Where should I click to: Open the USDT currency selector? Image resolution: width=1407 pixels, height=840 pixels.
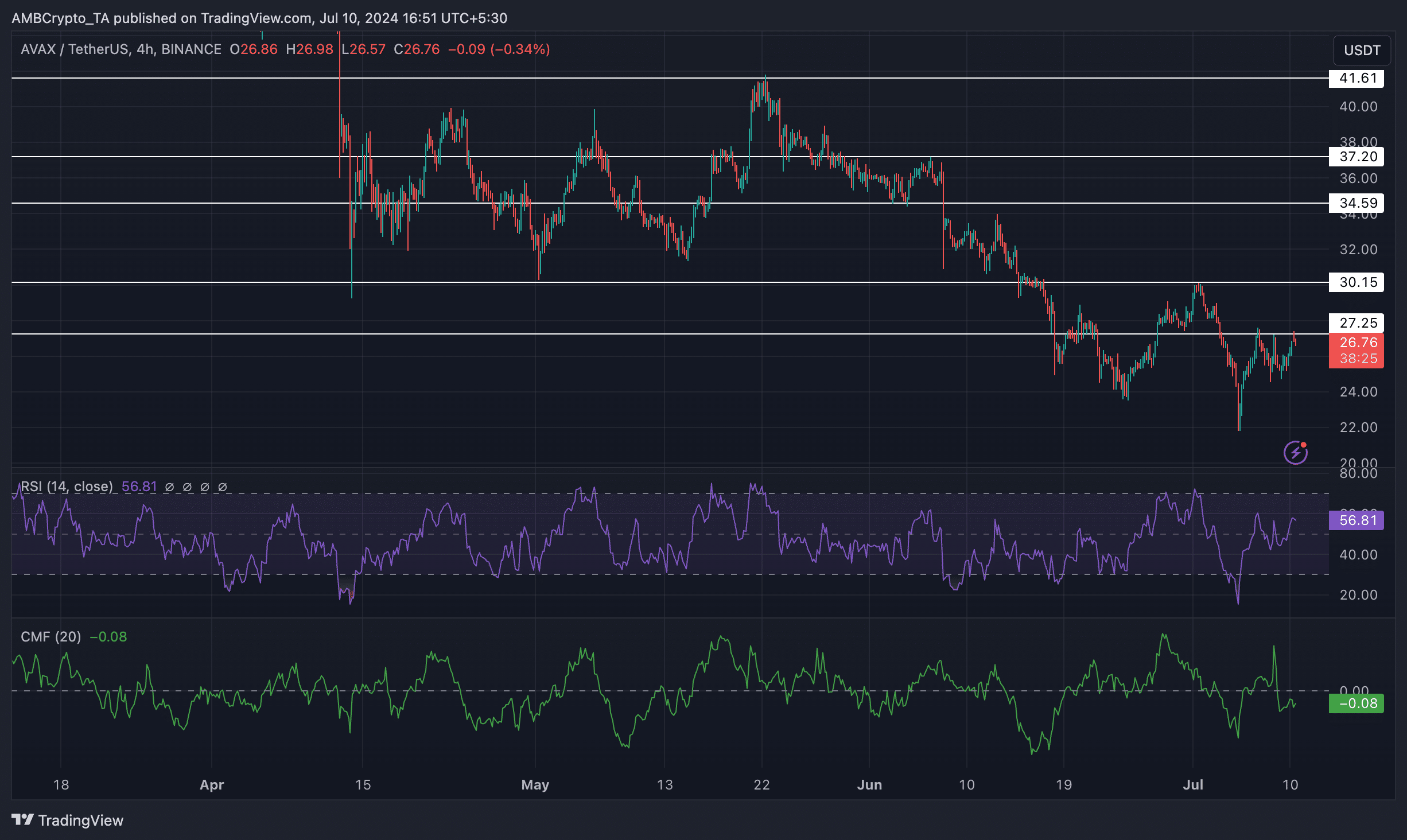[1362, 50]
